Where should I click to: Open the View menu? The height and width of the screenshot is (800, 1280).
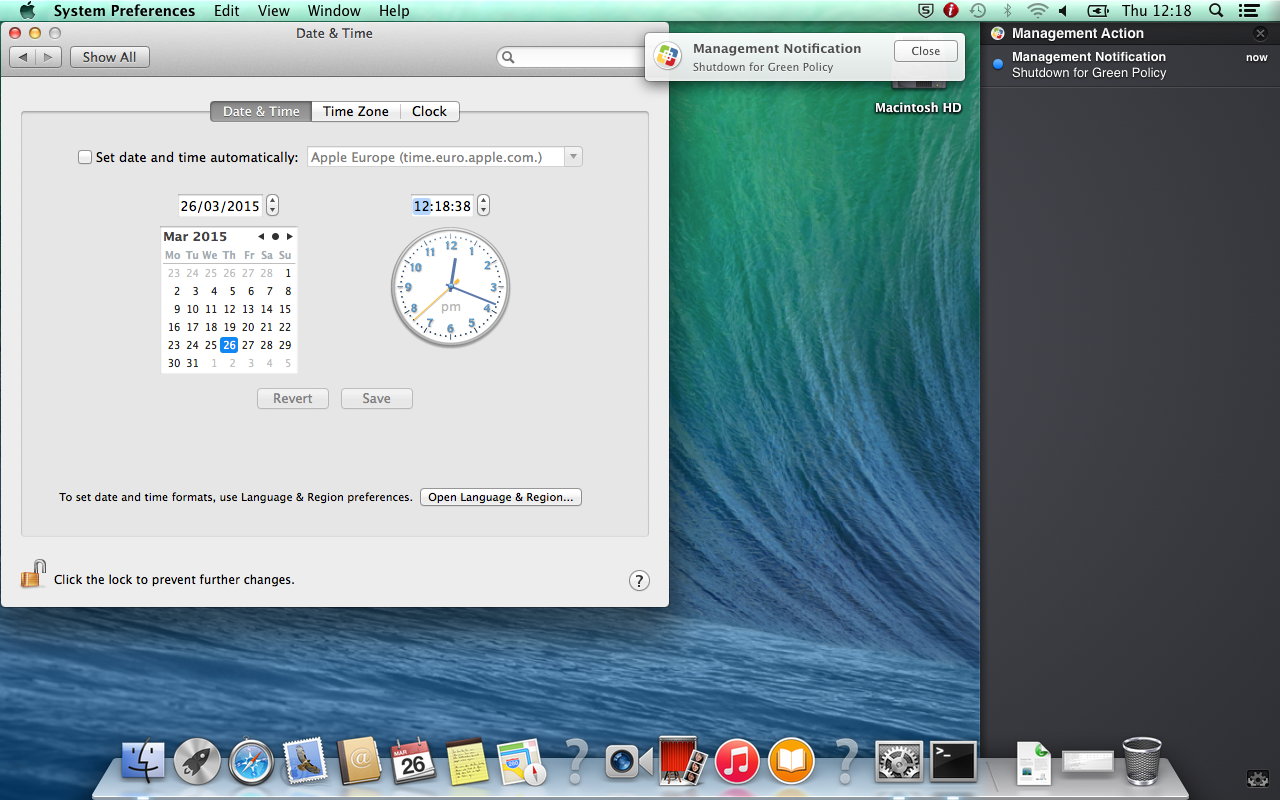point(274,11)
